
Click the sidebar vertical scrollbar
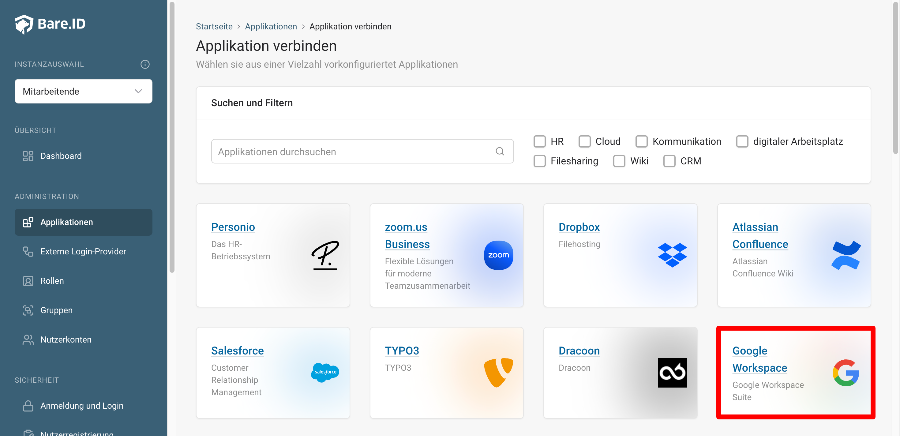point(172,138)
